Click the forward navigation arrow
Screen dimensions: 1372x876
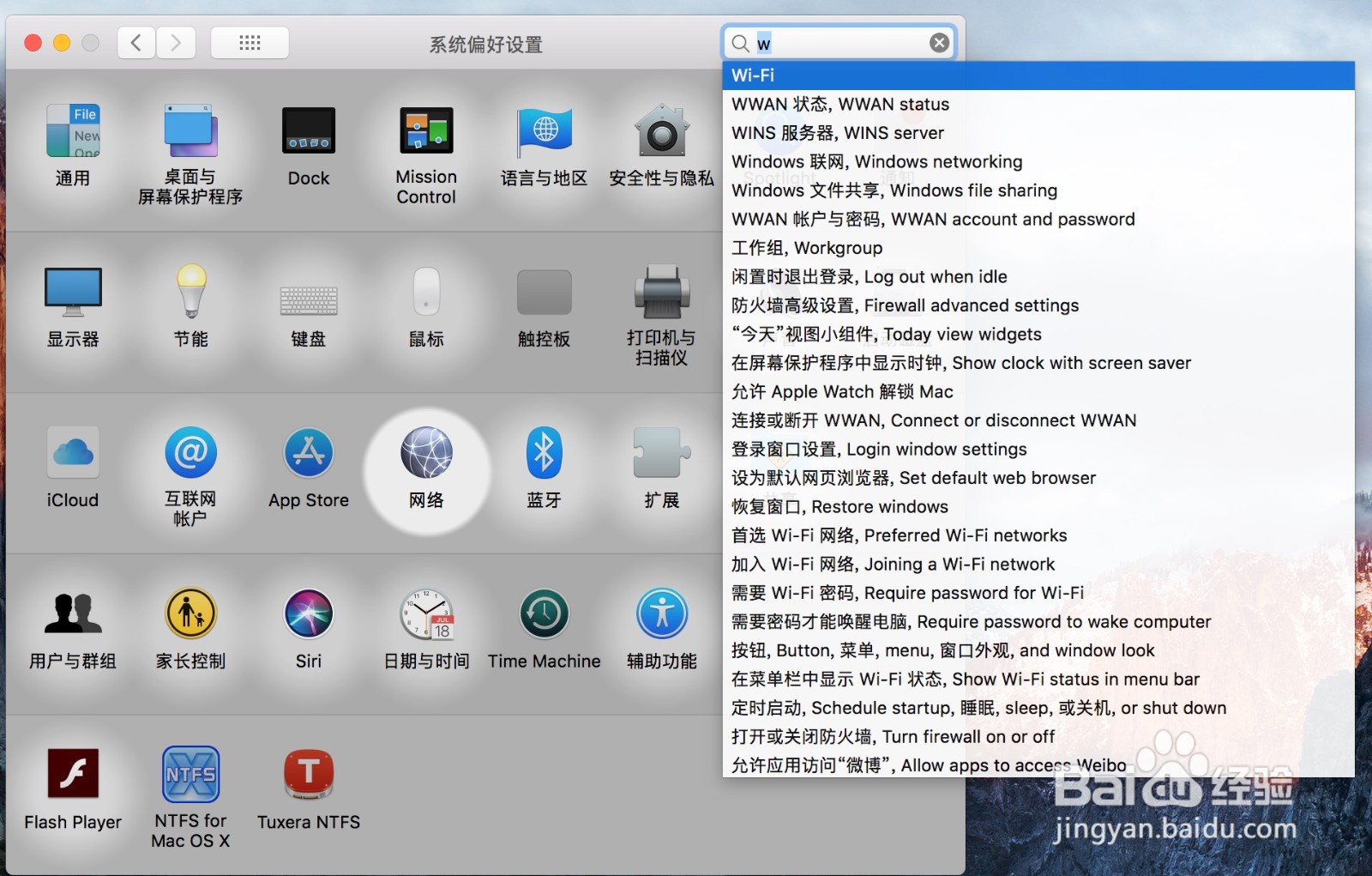pos(176,42)
